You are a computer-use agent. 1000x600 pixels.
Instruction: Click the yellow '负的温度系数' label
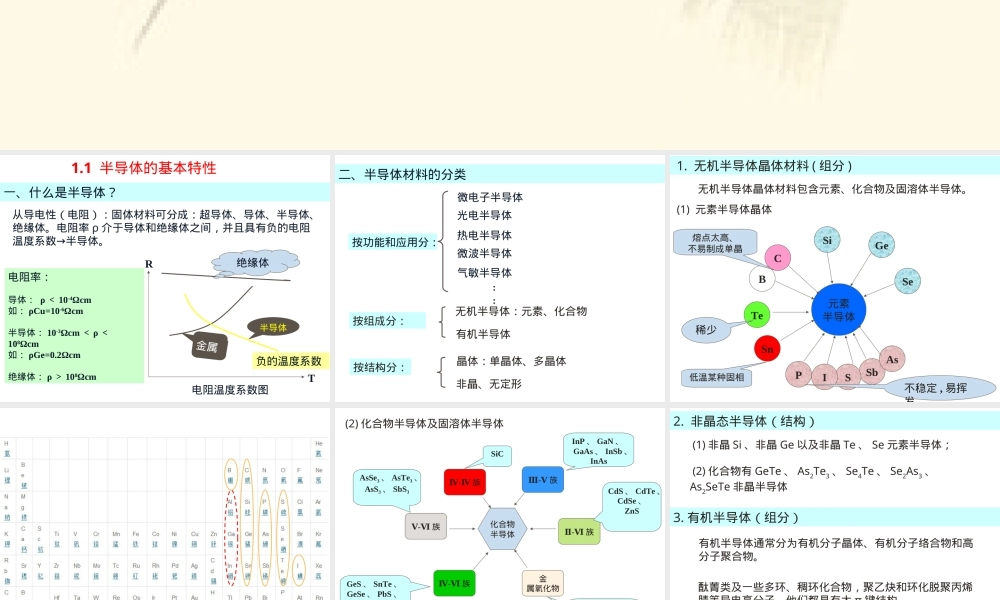click(289, 361)
